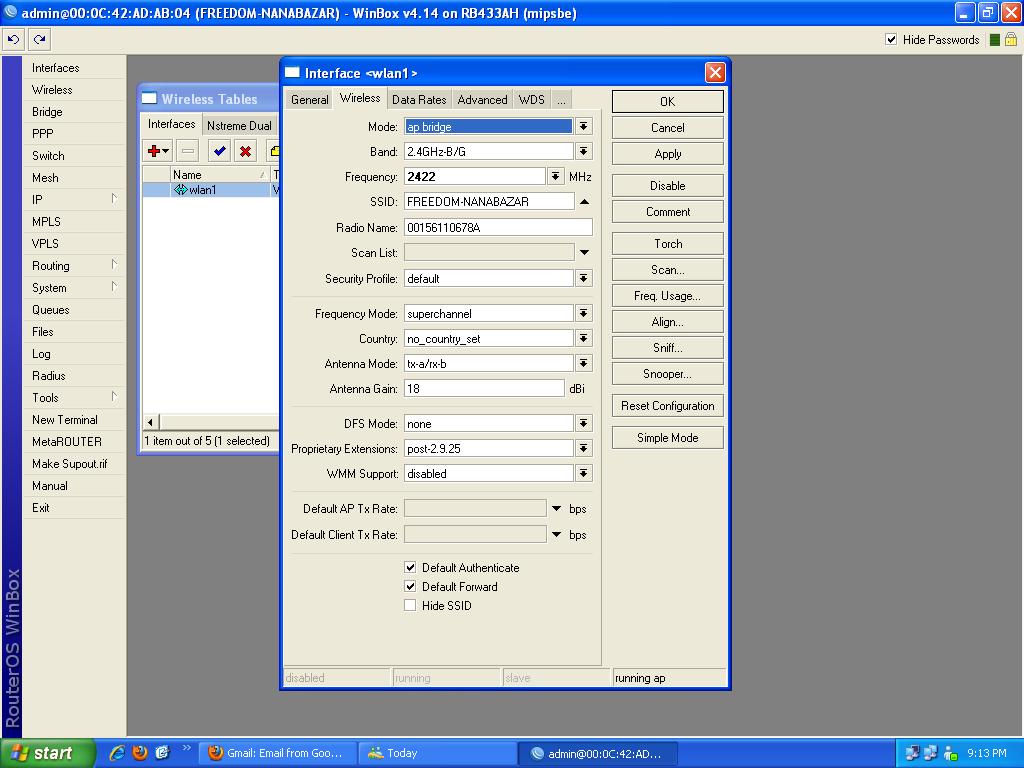Toggle the Default Forward checkbox
1024x768 pixels.
click(410, 586)
